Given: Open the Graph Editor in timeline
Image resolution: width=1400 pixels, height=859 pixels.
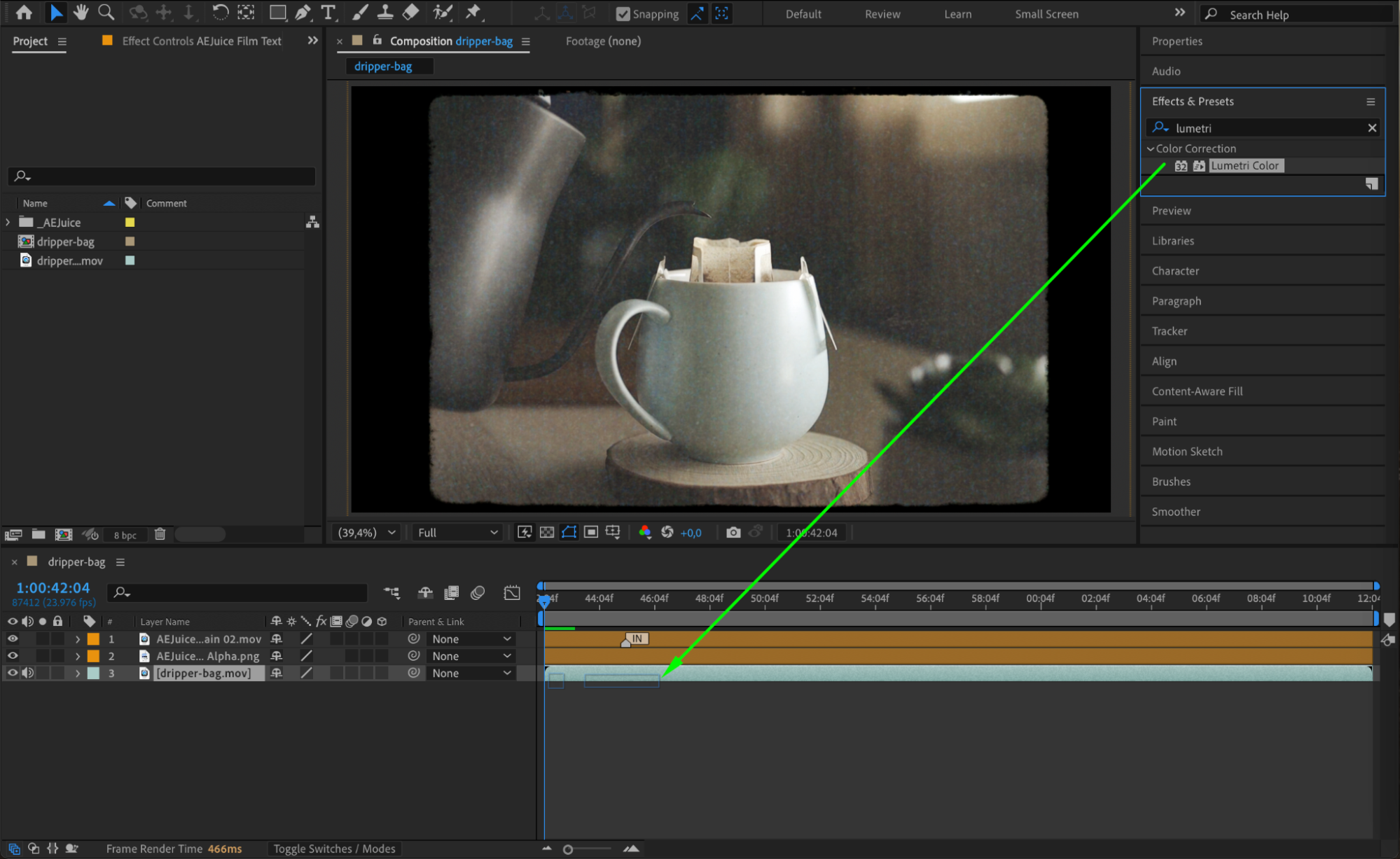Looking at the screenshot, I should (512, 593).
